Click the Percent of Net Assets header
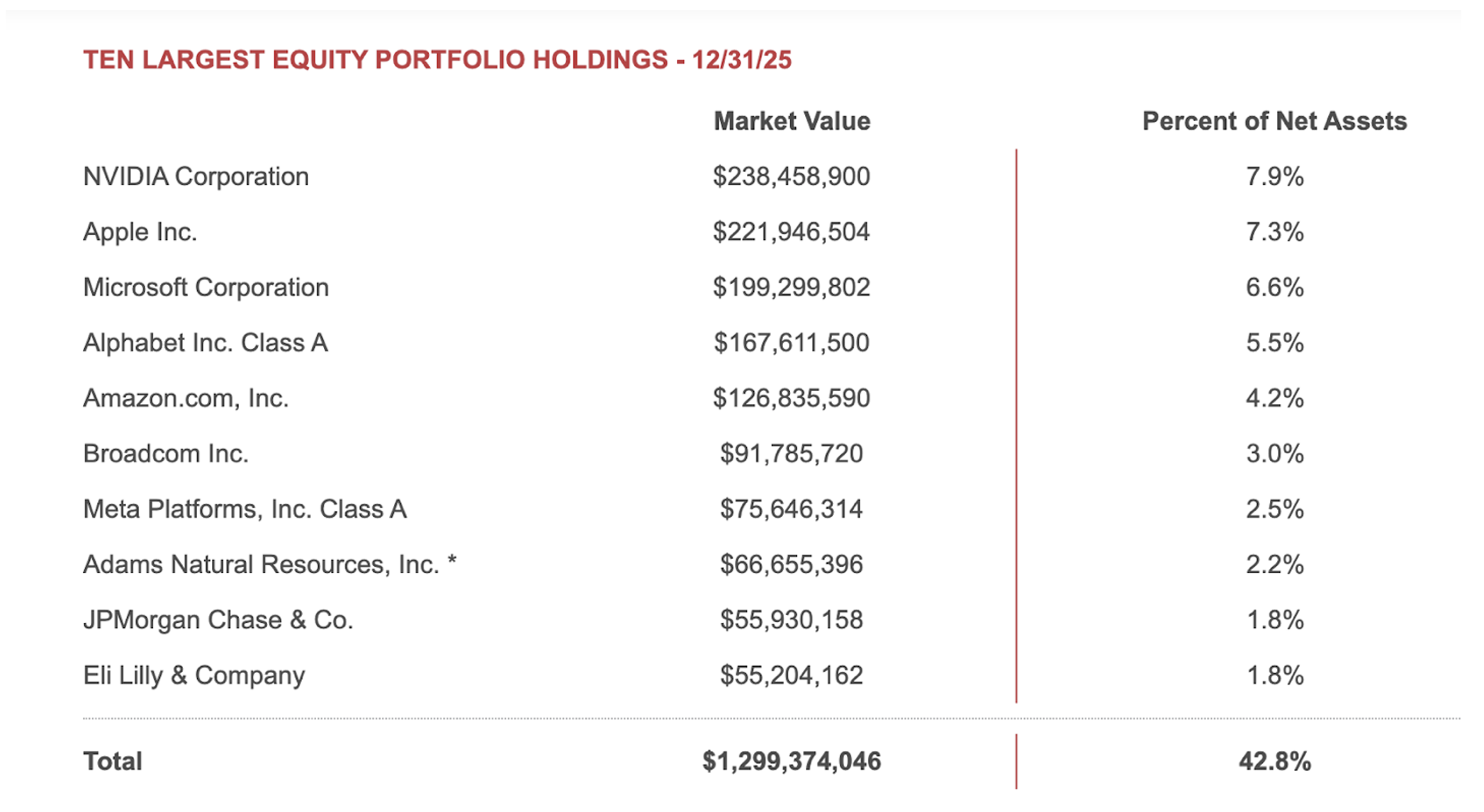Screen dimensions: 1484x812 1274,121
